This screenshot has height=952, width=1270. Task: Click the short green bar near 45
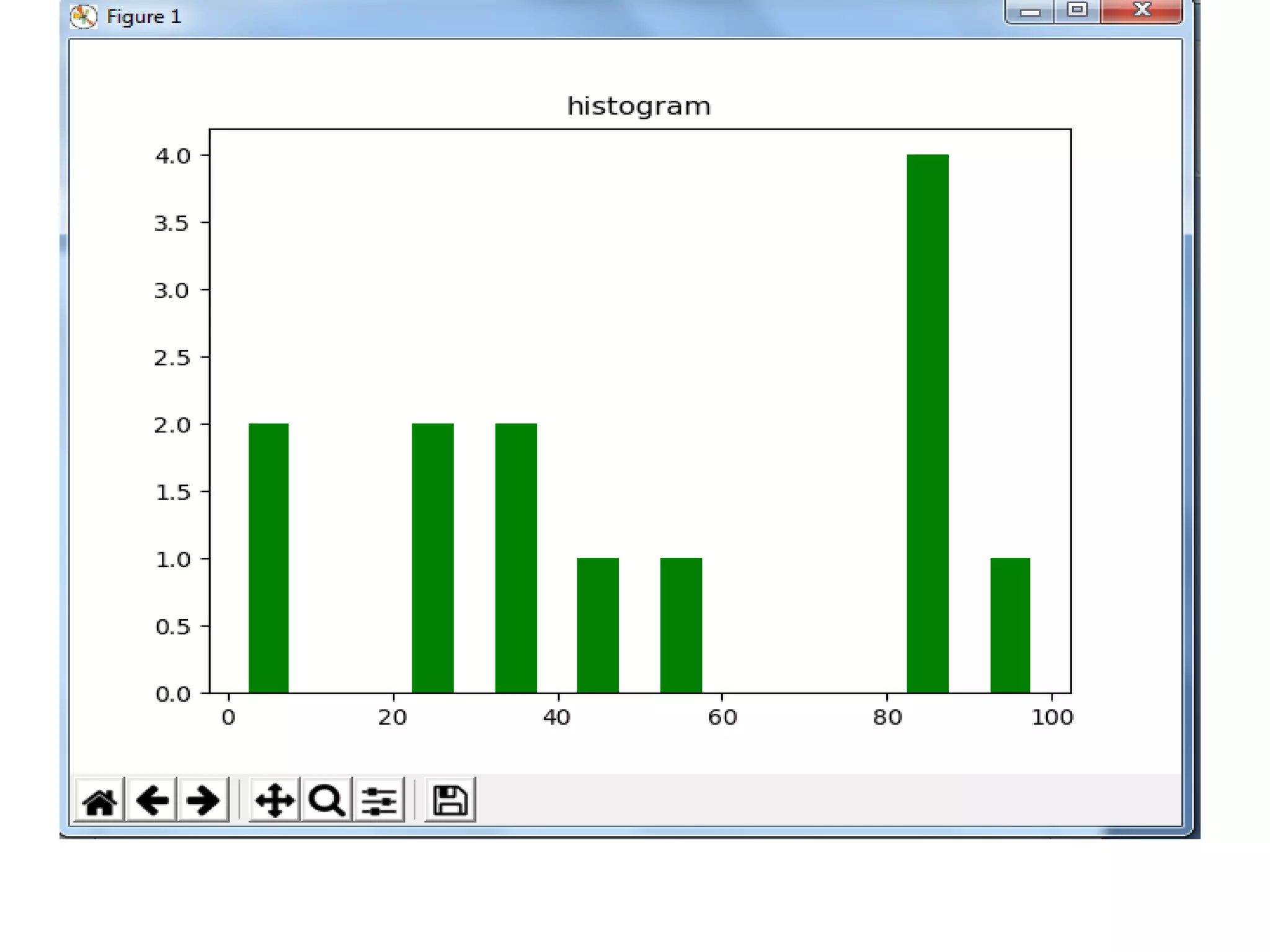[597, 625]
